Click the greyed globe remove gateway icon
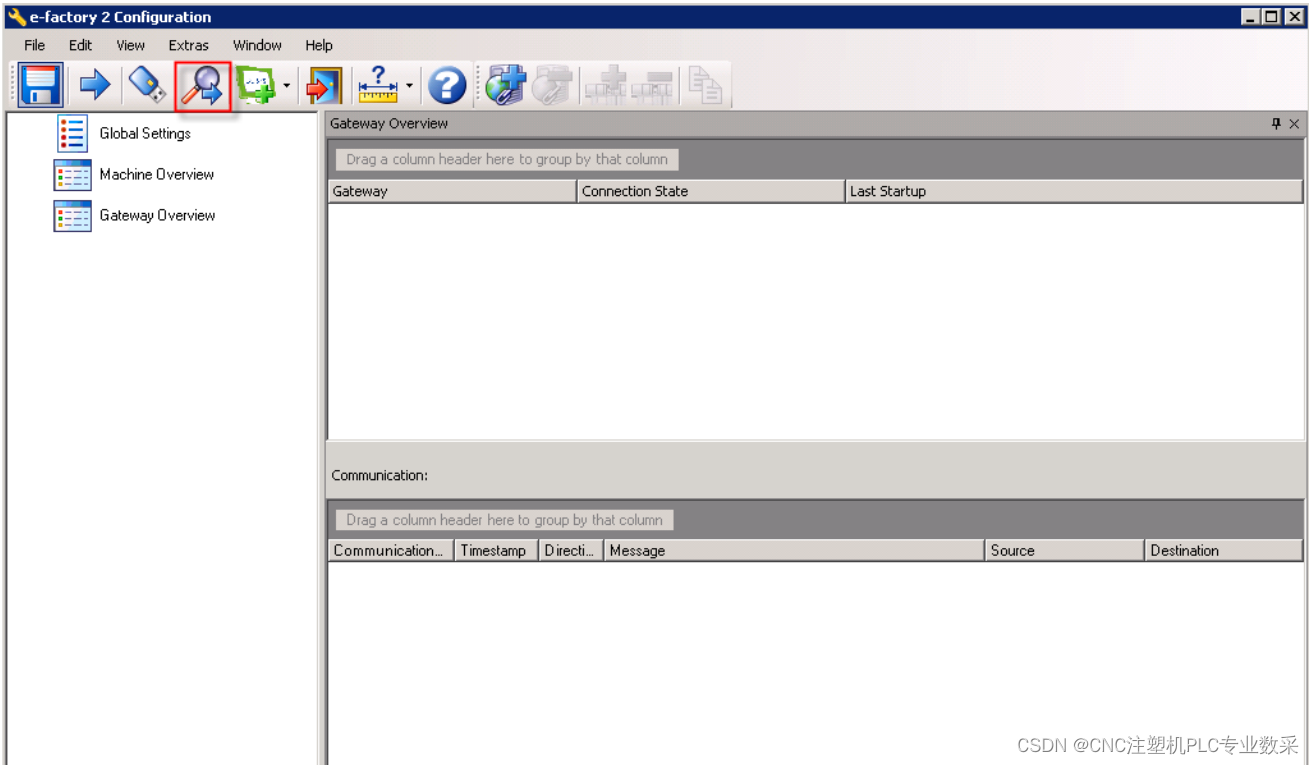1314x765 pixels. click(x=551, y=86)
